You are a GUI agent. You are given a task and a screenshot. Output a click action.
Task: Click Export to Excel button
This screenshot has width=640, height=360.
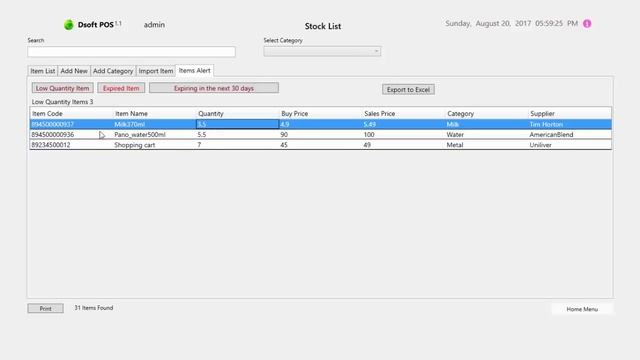tap(408, 89)
